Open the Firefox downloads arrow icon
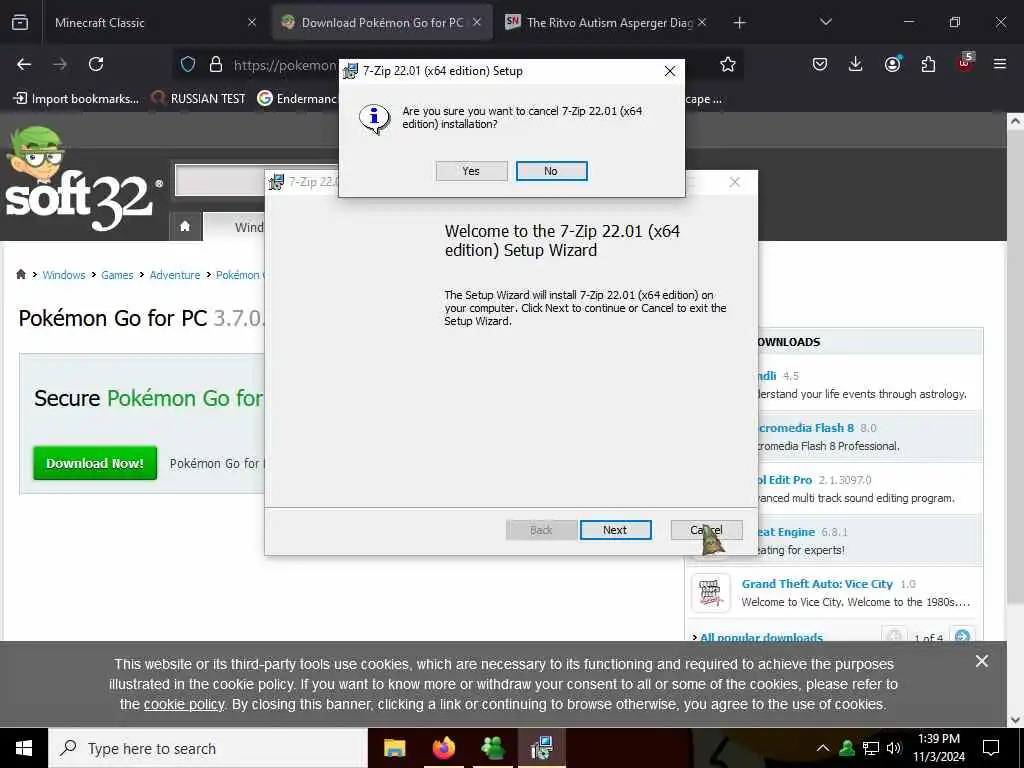Screen dimensions: 1024x768 (856, 64)
